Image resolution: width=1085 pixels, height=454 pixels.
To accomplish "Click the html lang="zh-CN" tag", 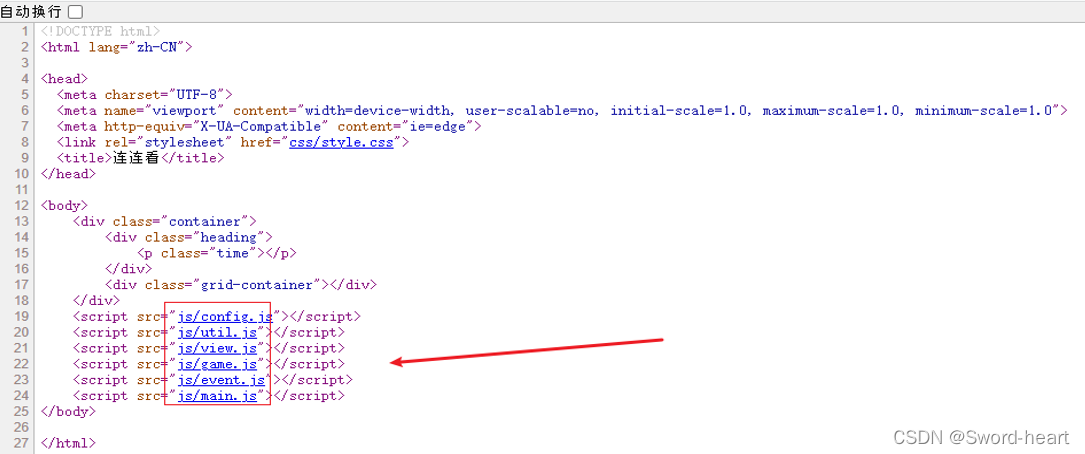I will (116, 47).
